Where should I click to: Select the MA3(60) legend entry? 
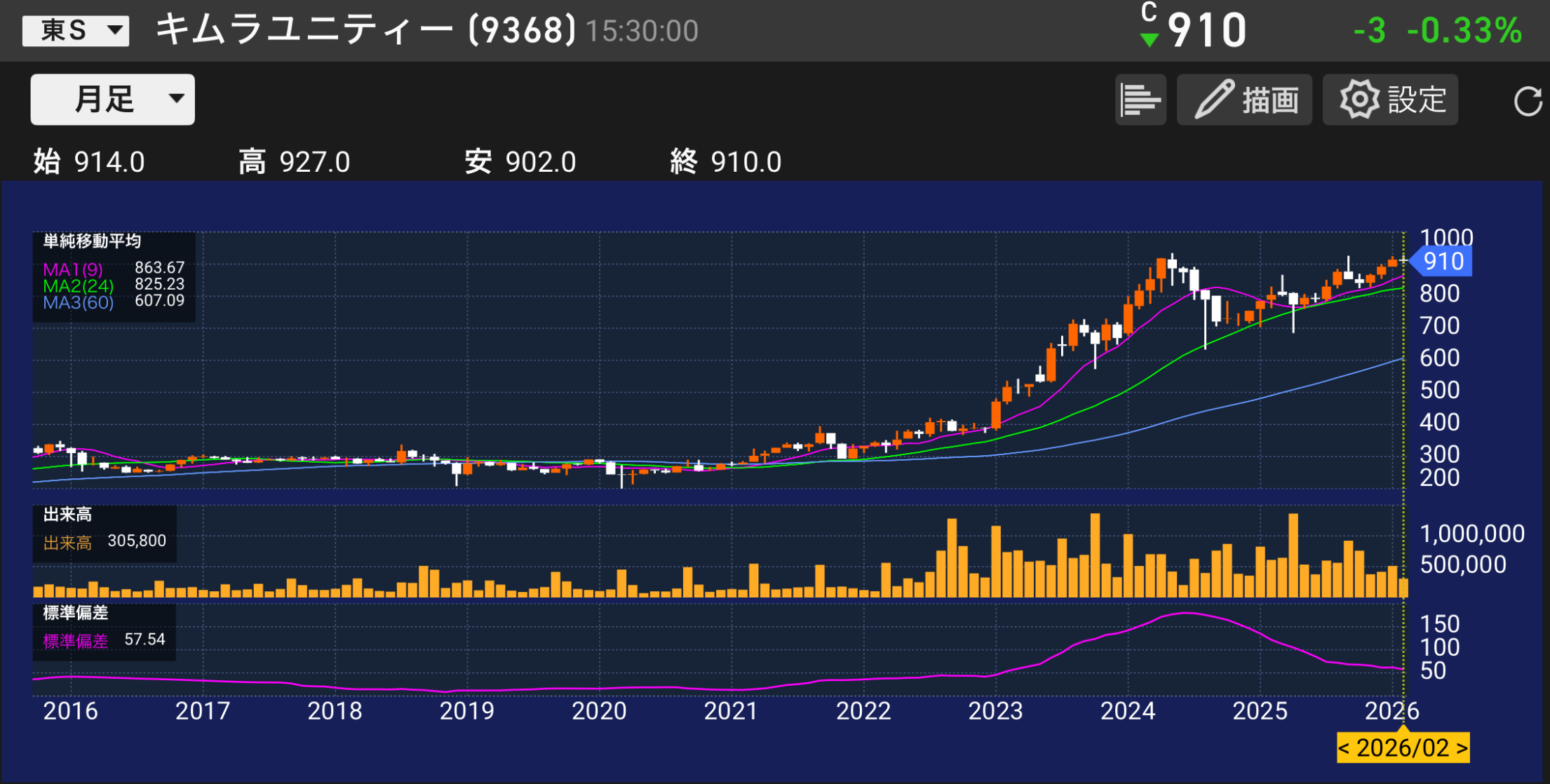tap(78, 303)
